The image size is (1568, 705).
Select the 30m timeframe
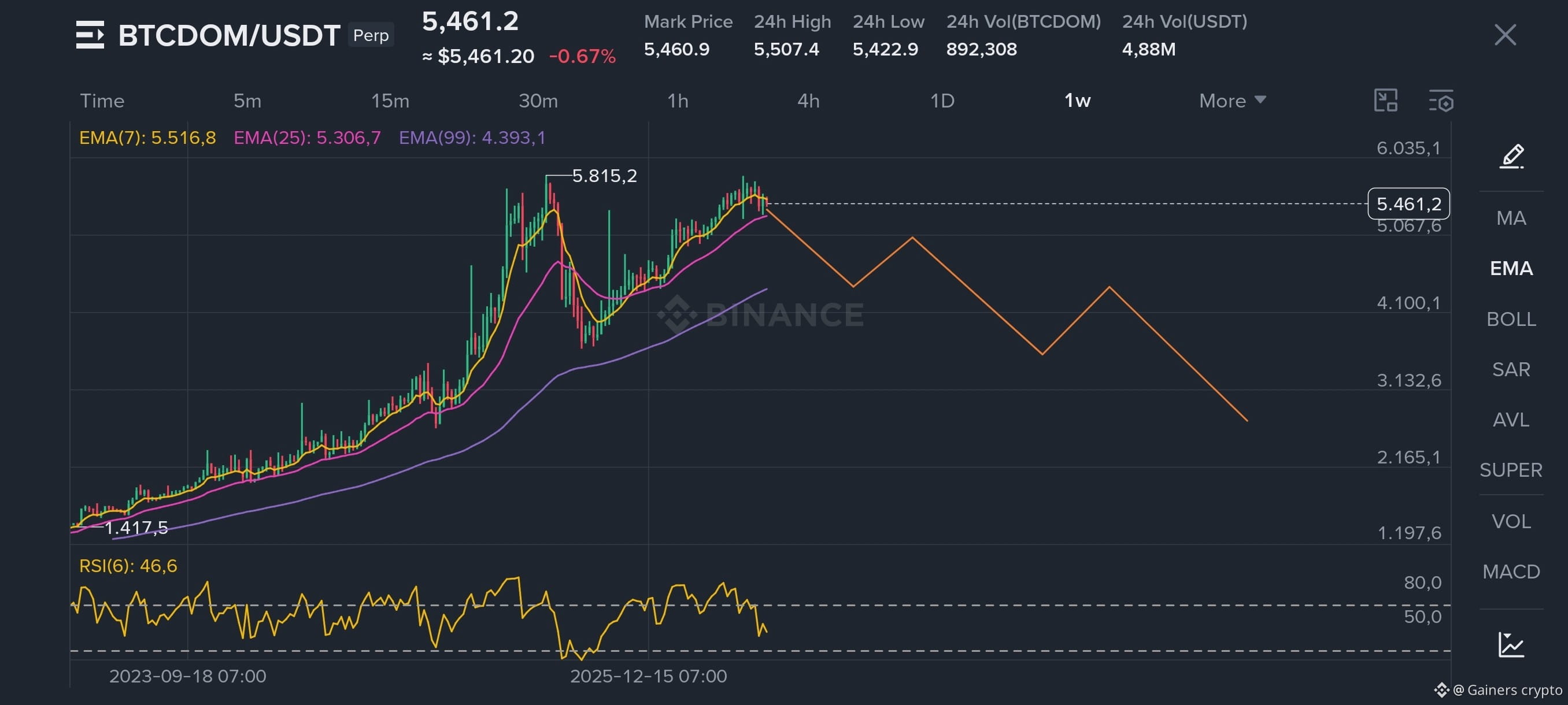538,101
